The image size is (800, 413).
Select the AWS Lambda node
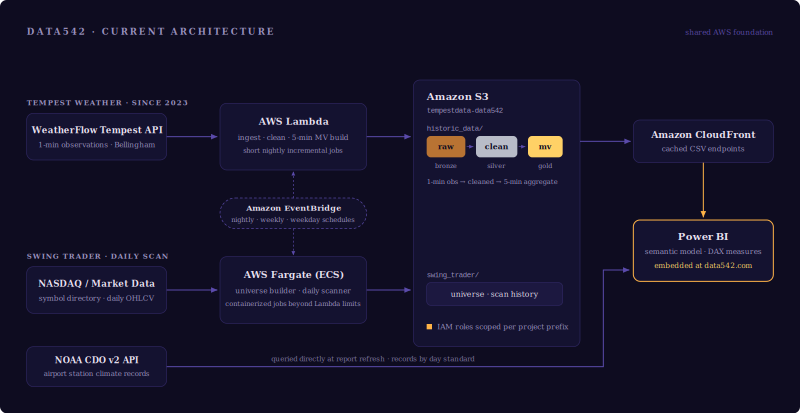coord(293,137)
